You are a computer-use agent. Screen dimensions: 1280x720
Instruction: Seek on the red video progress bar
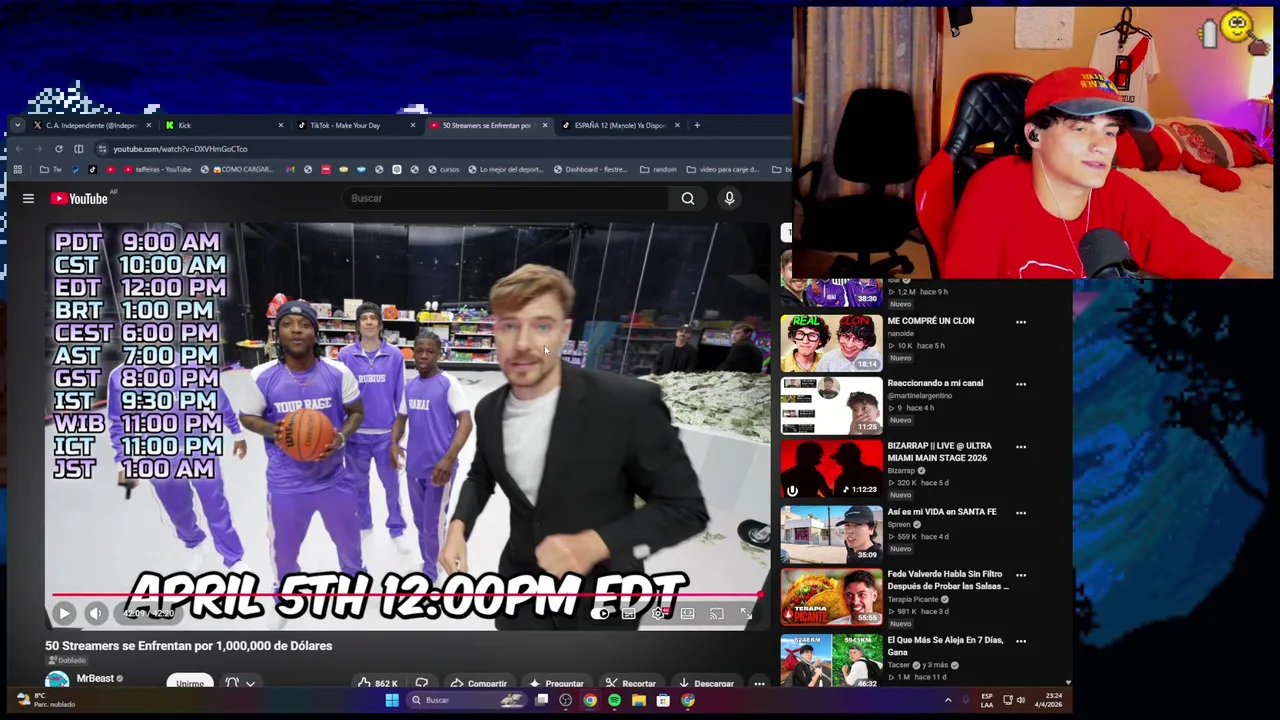point(408,595)
